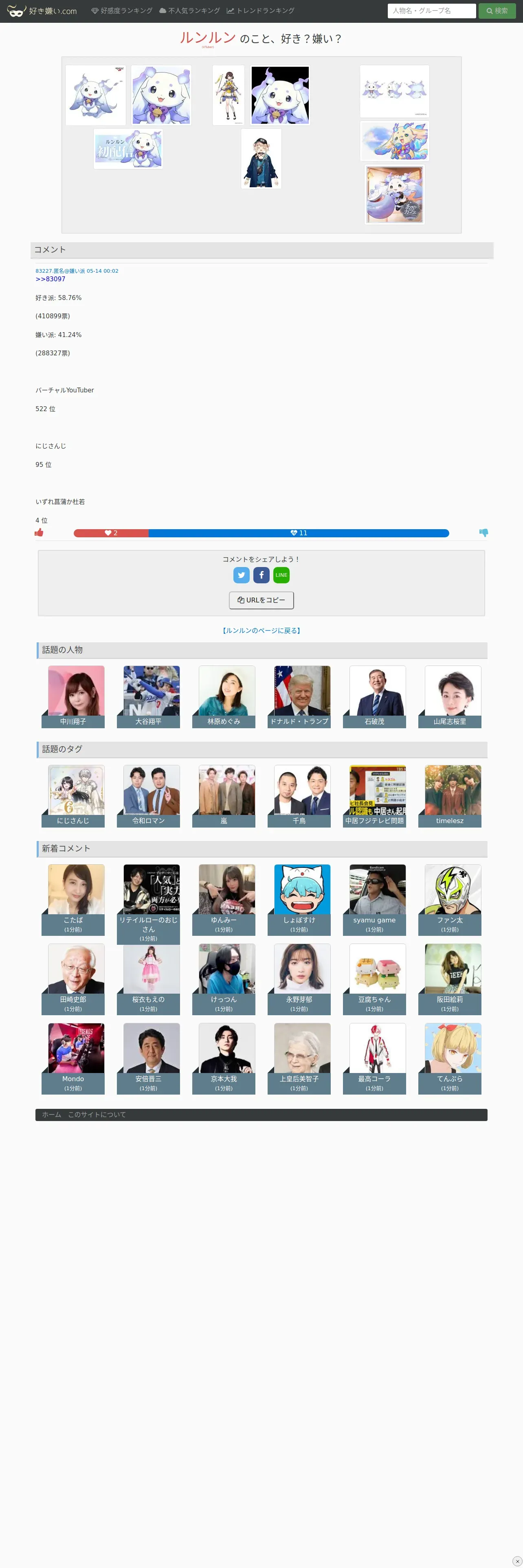Open the ルンルン title link
Image resolution: width=523 pixels, height=1568 pixels.
coord(208,38)
